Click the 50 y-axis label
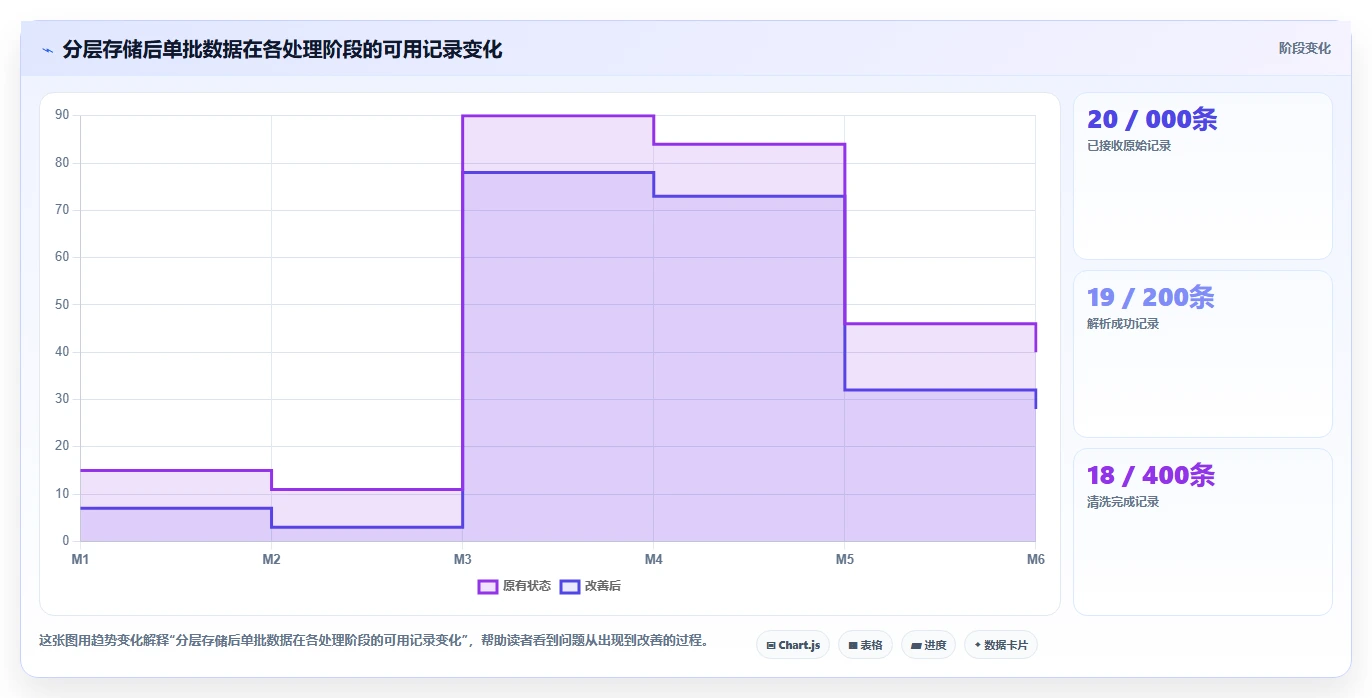Image resolution: width=1372 pixels, height=698 pixels. point(62,304)
